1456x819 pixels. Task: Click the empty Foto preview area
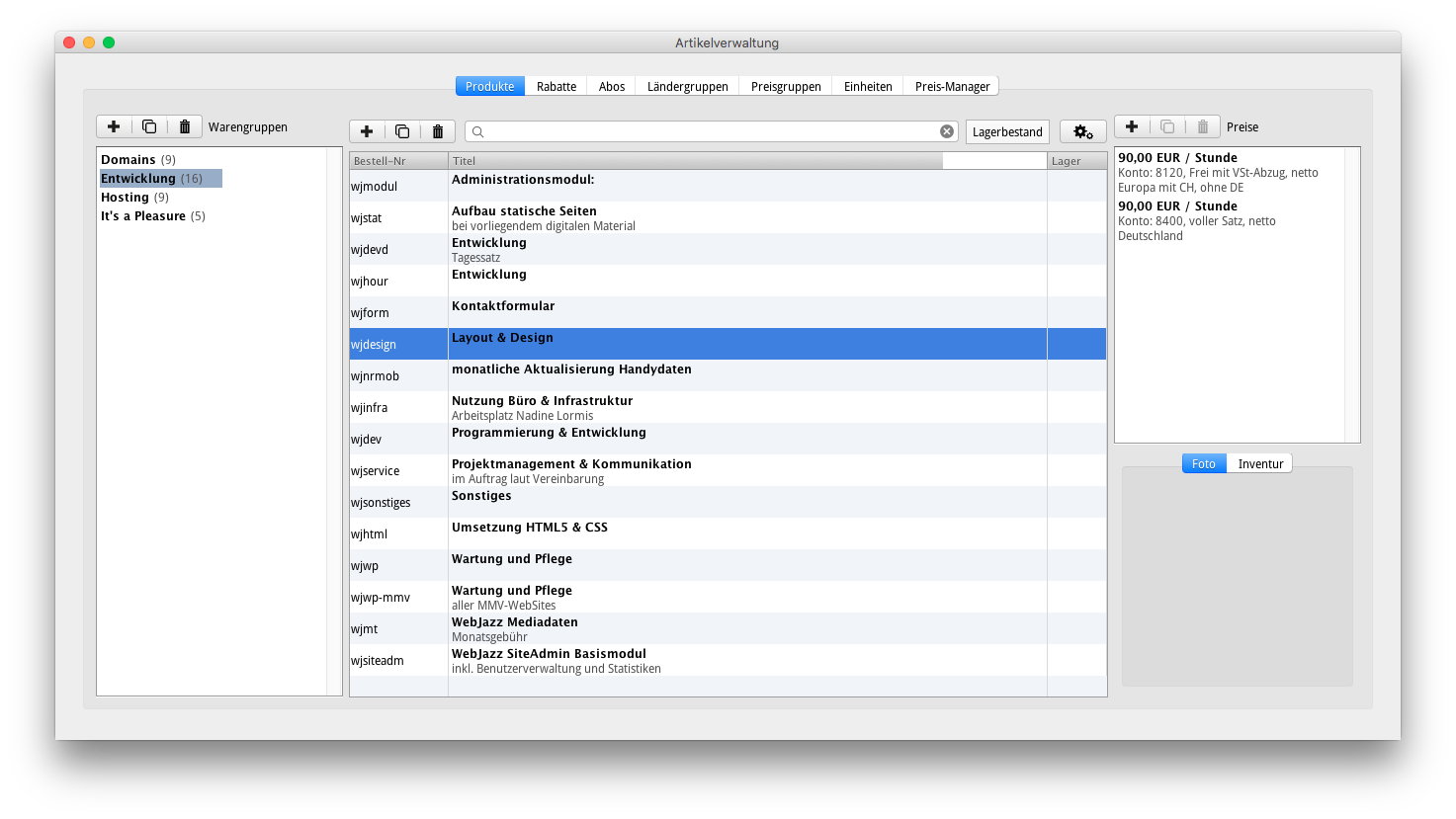1237,579
